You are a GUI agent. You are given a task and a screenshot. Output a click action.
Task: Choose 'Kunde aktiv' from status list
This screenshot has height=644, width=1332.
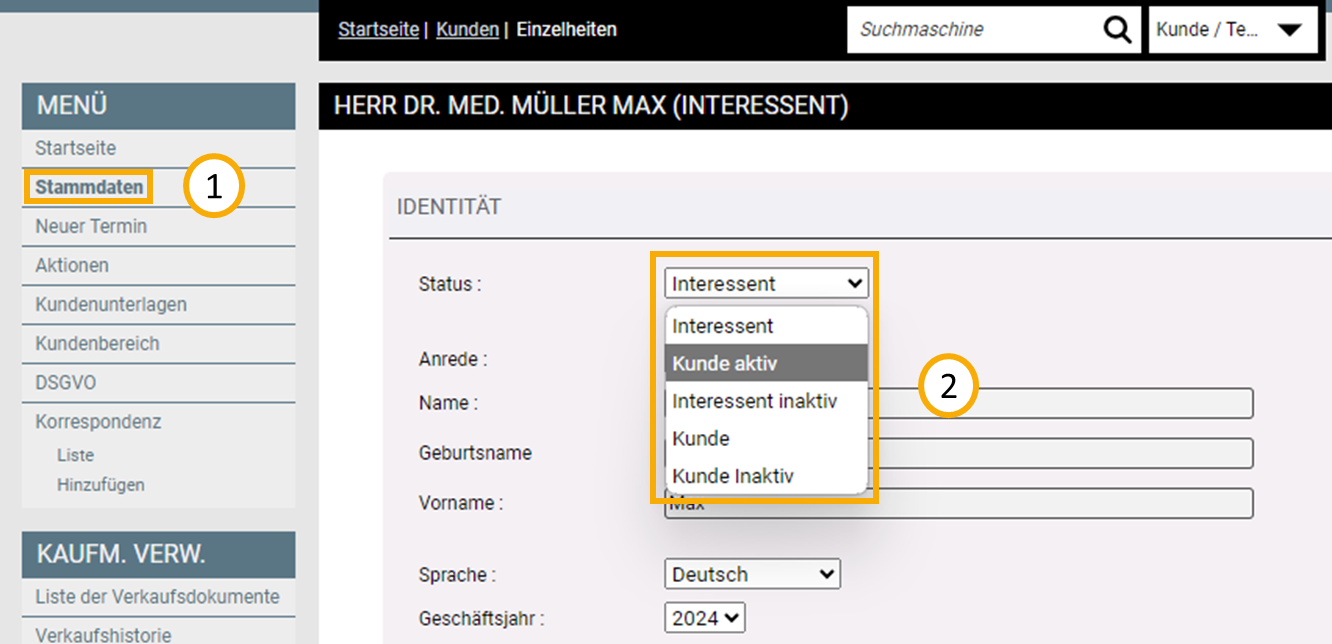[x=765, y=363]
